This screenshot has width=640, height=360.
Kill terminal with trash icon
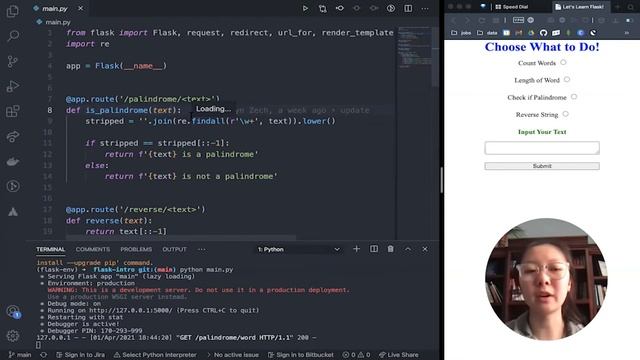pyautogui.click(x=391, y=249)
